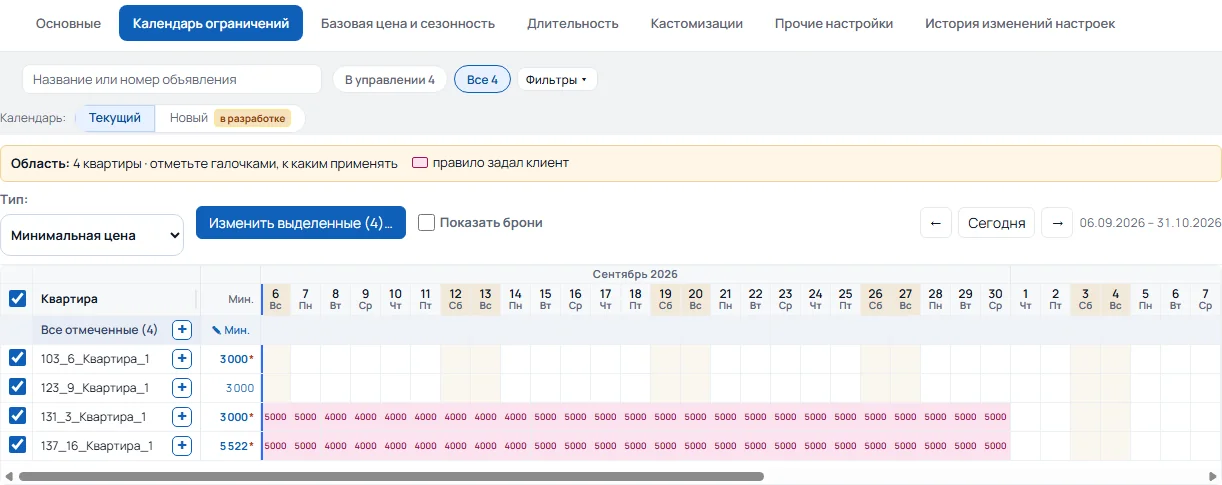Click the listing name search field
The image size is (1222, 485).
[172, 79]
